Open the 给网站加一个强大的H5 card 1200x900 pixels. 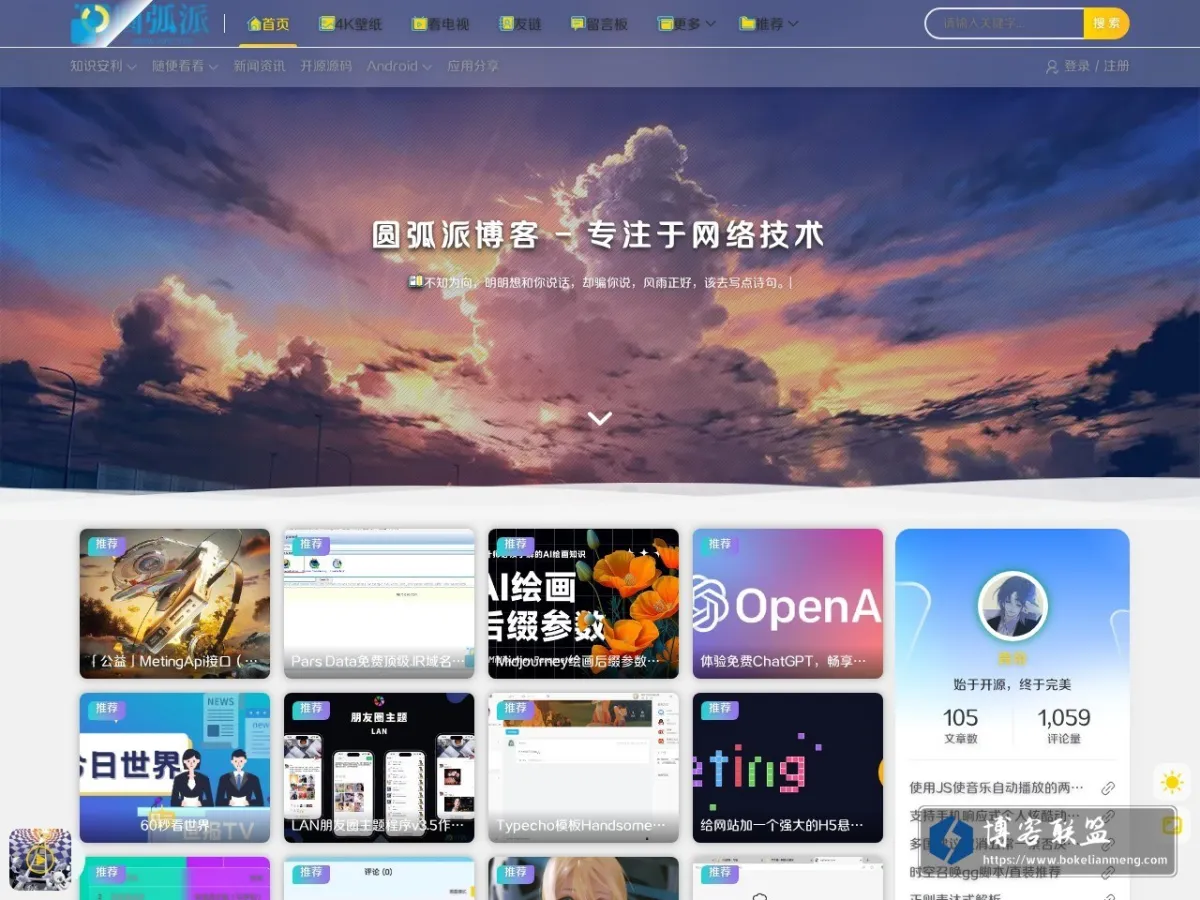pos(788,768)
